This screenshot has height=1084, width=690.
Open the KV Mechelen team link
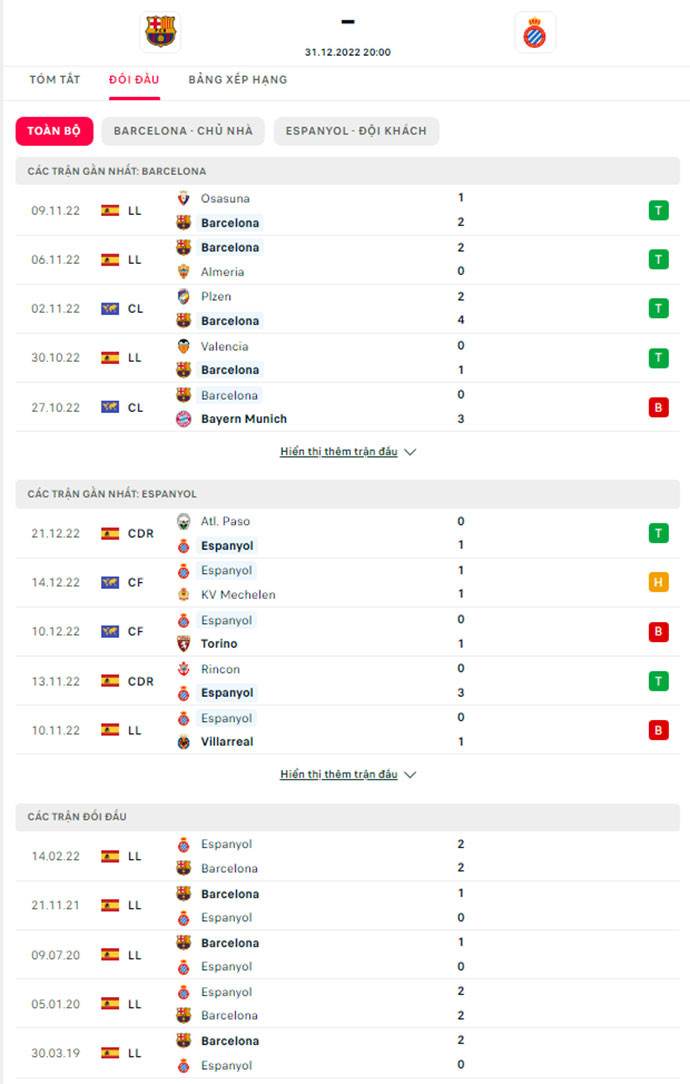click(237, 595)
